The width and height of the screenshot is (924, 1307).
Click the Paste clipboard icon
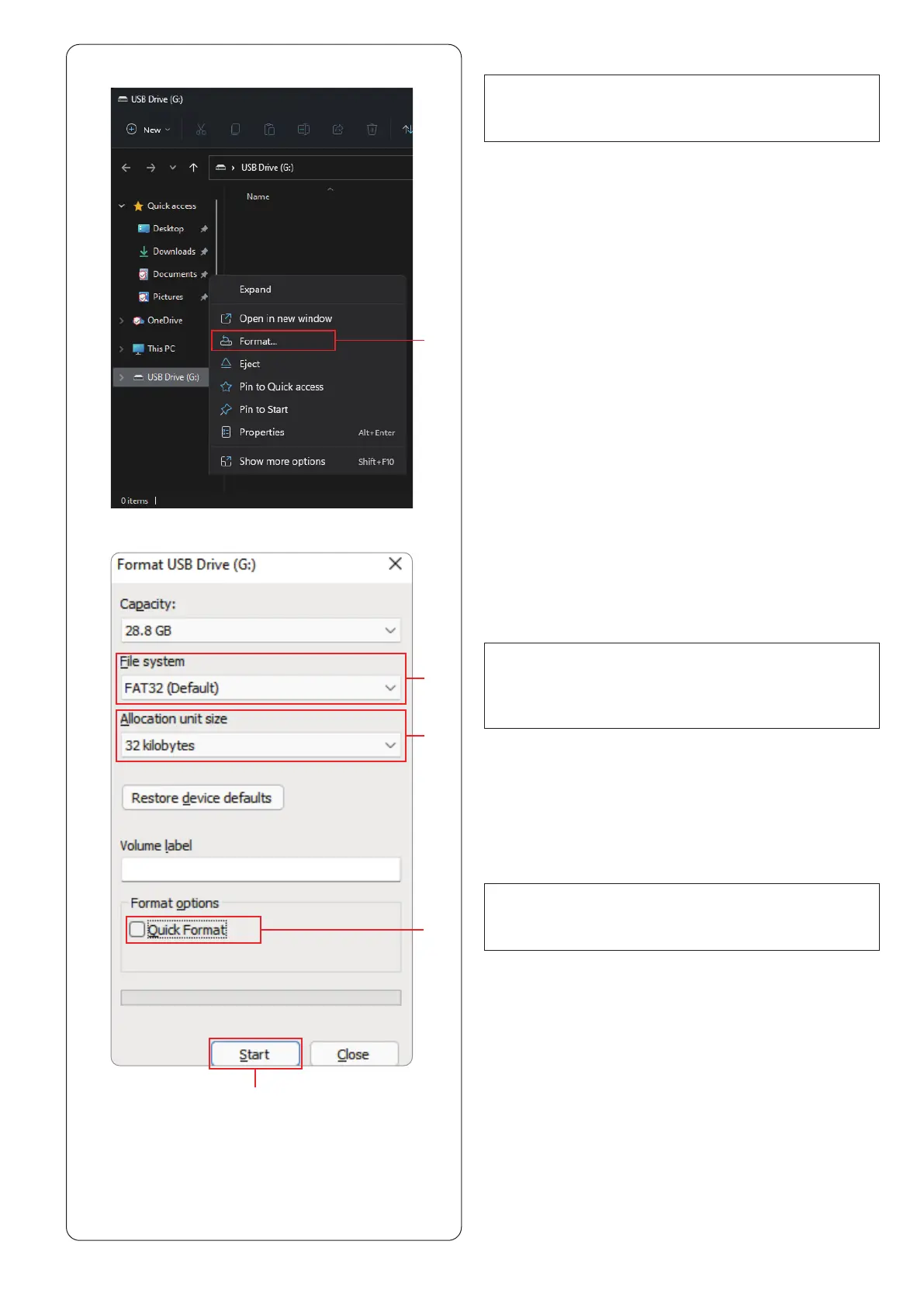click(x=269, y=130)
